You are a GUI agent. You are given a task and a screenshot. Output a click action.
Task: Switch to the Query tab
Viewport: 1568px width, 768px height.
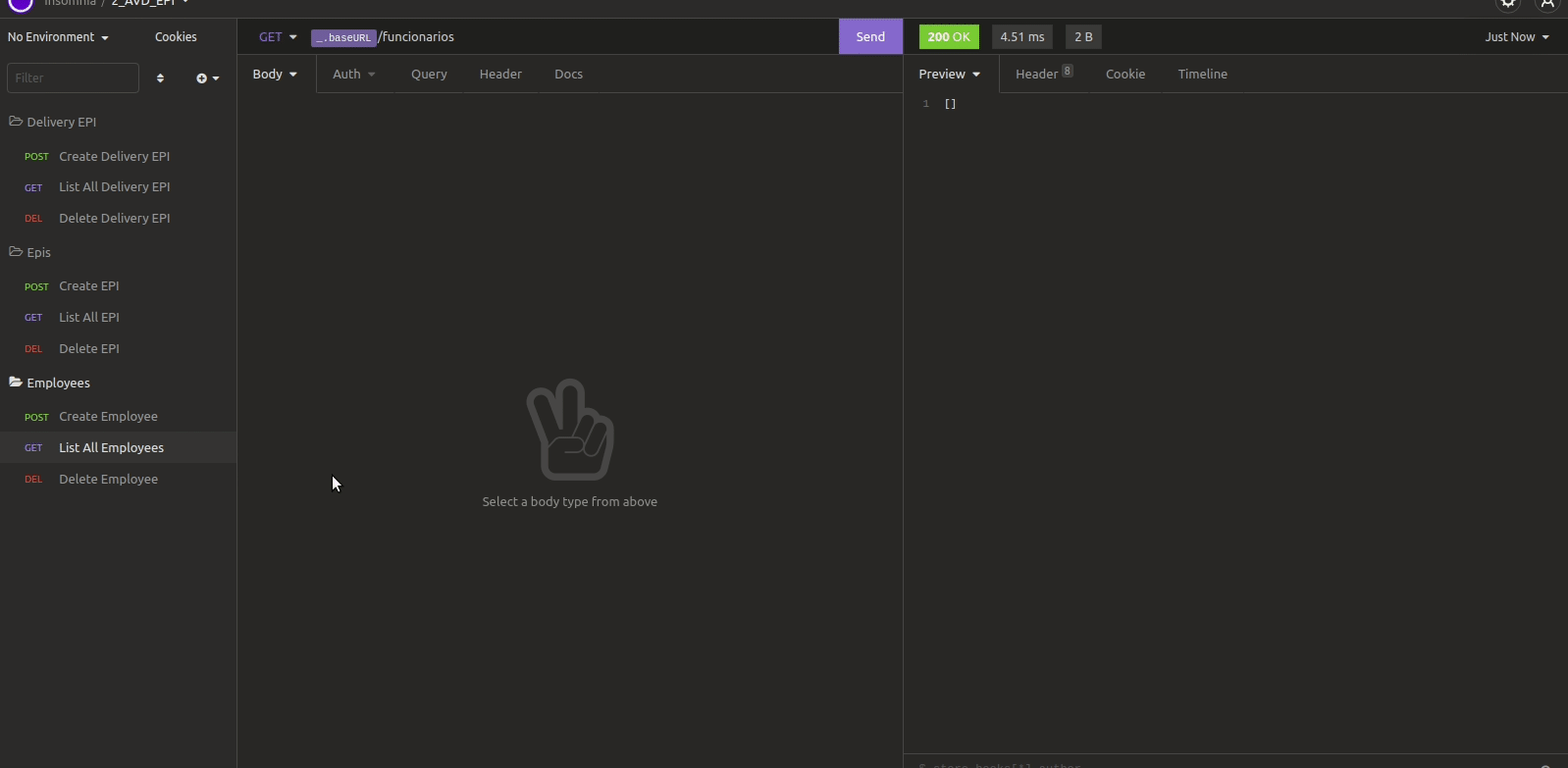pos(429,75)
